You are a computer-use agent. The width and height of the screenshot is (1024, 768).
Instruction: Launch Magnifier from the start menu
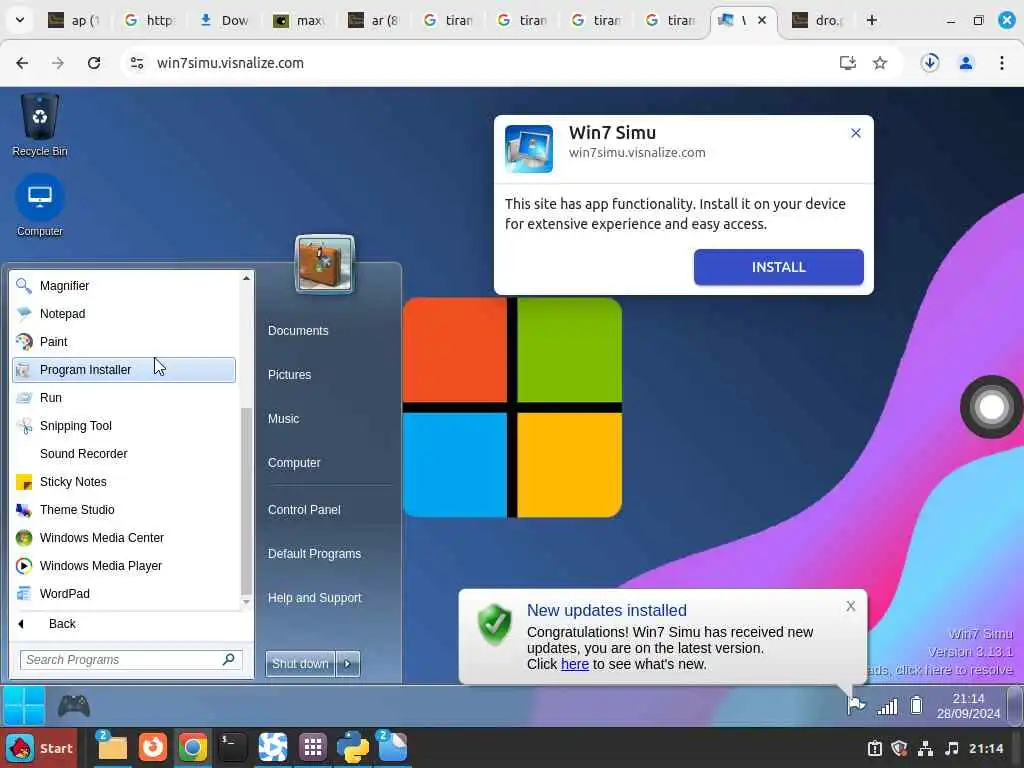(x=124, y=285)
